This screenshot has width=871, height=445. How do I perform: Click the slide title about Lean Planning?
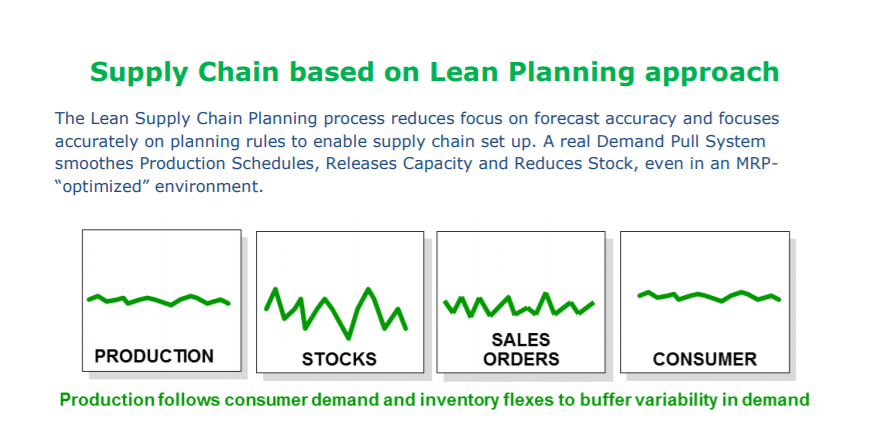click(434, 72)
